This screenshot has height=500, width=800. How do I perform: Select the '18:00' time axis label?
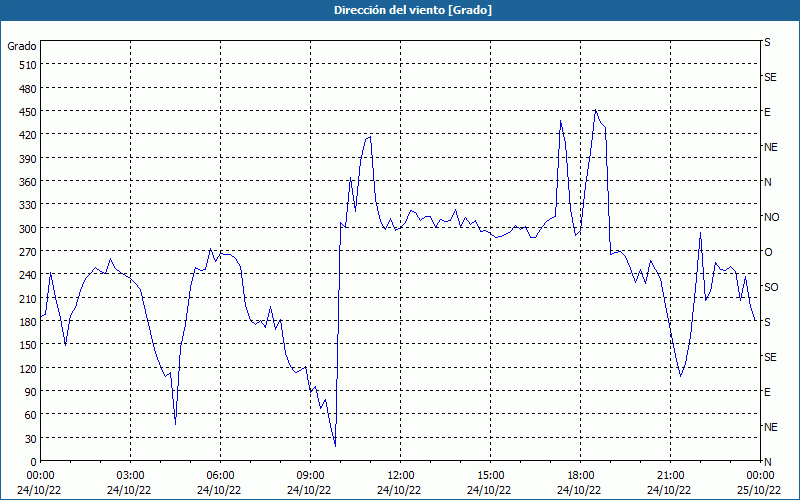[581, 476]
